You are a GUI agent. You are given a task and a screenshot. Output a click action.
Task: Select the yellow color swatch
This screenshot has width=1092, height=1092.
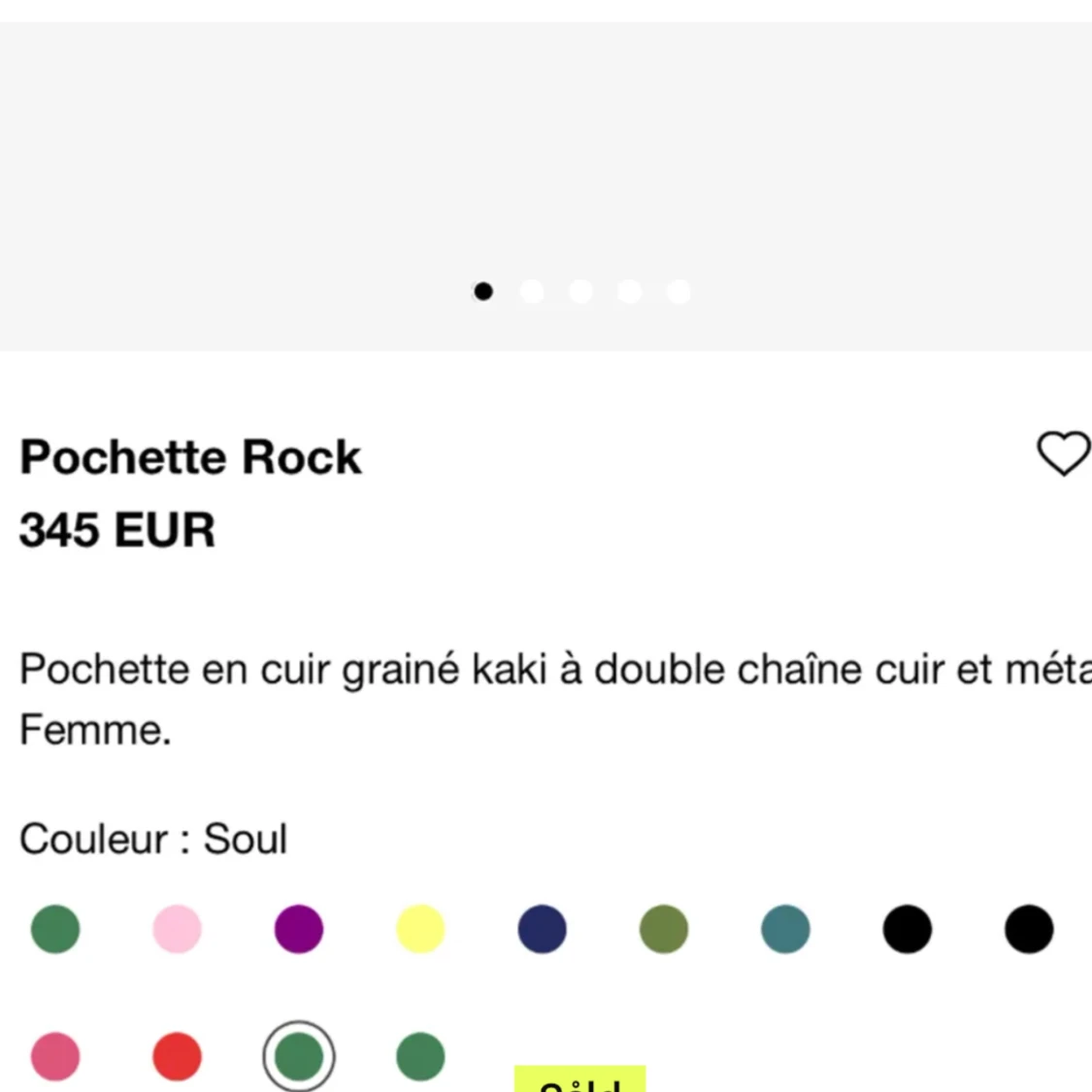click(x=420, y=929)
